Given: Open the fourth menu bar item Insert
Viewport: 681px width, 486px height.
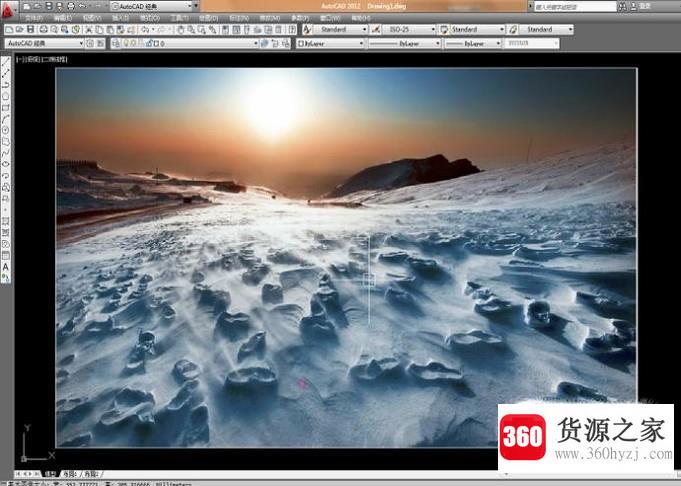Looking at the screenshot, I should [x=120, y=18].
